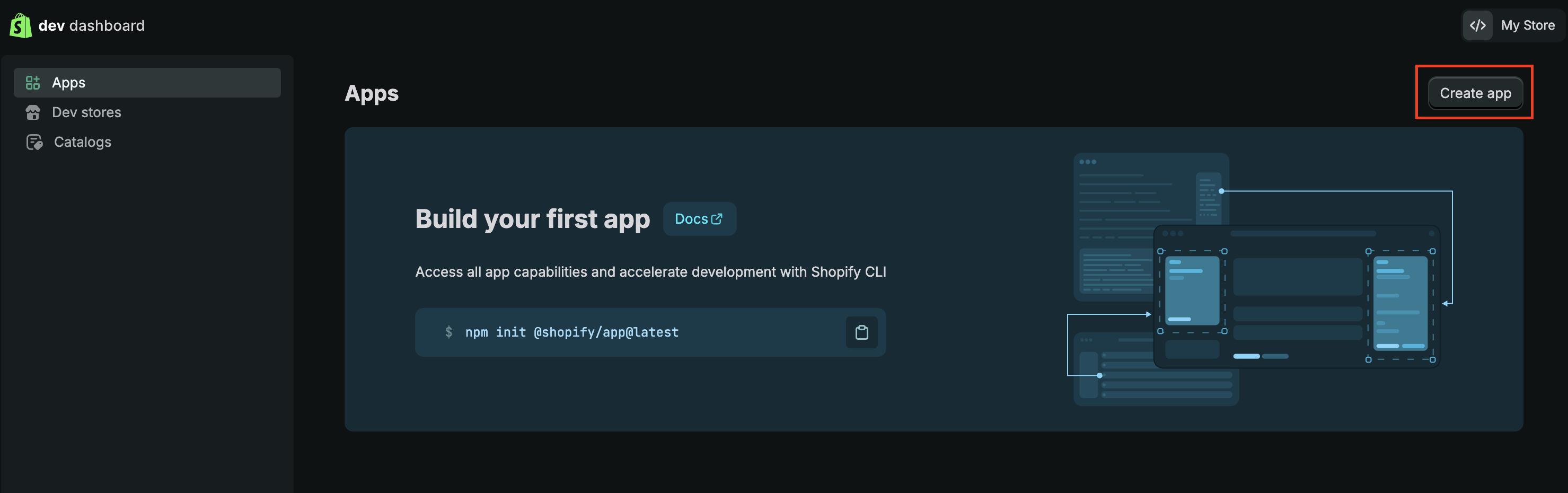Select the npm init @shopify/app@latest command text
Image resolution: width=1568 pixels, height=493 pixels.
pyautogui.click(x=571, y=332)
